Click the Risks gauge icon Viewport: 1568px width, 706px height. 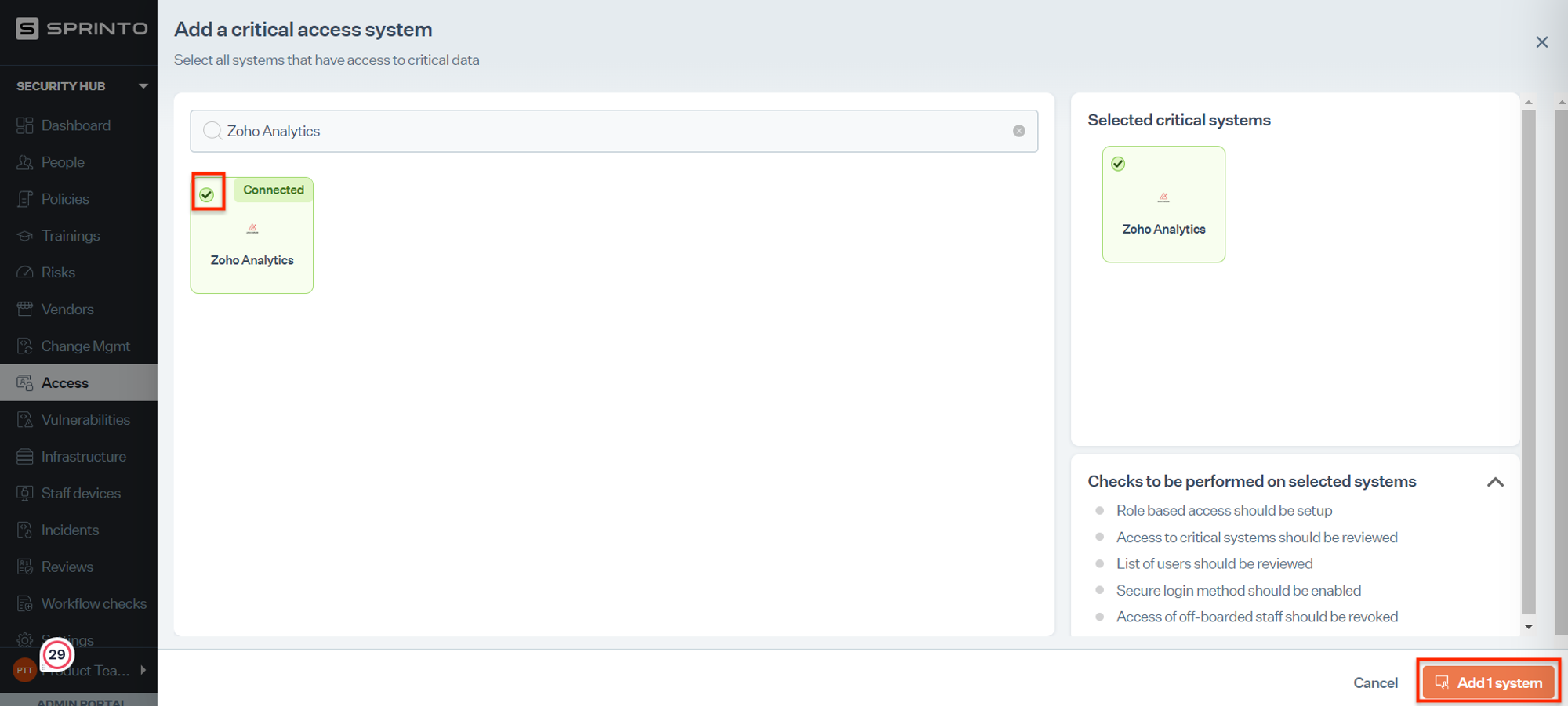pyautogui.click(x=25, y=273)
